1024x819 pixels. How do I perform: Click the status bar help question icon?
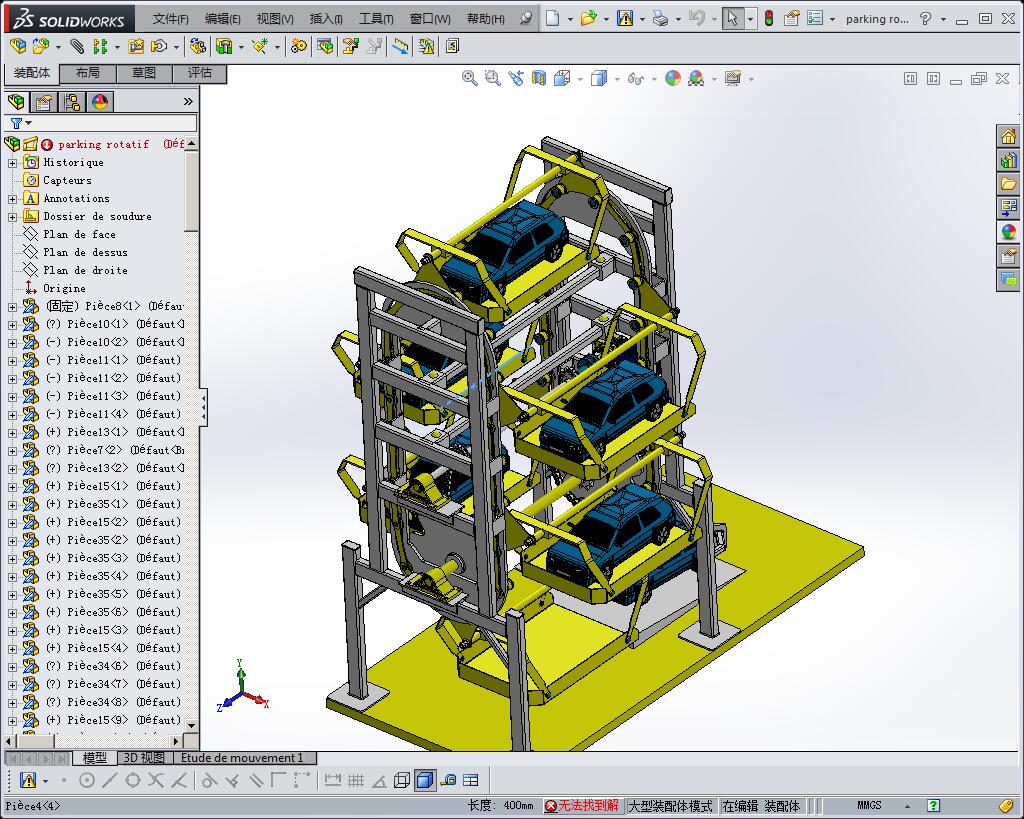click(933, 806)
